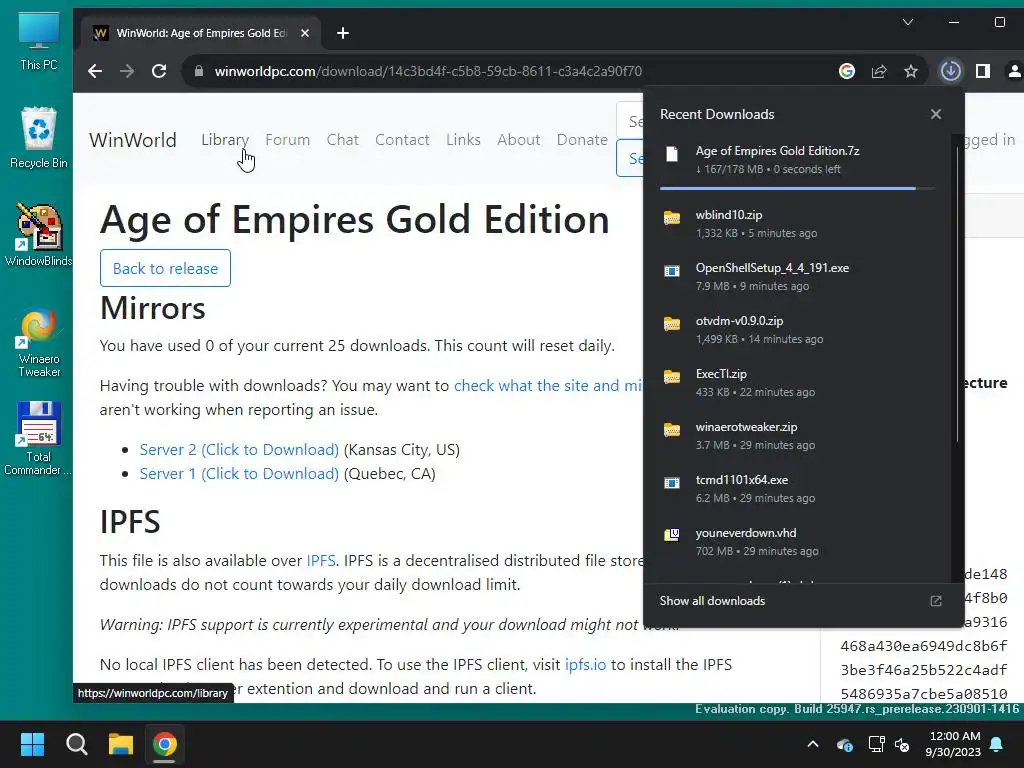The height and width of the screenshot is (768, 1024).
Task: Open downloads page external link icon
Action: tap(936, 601)
